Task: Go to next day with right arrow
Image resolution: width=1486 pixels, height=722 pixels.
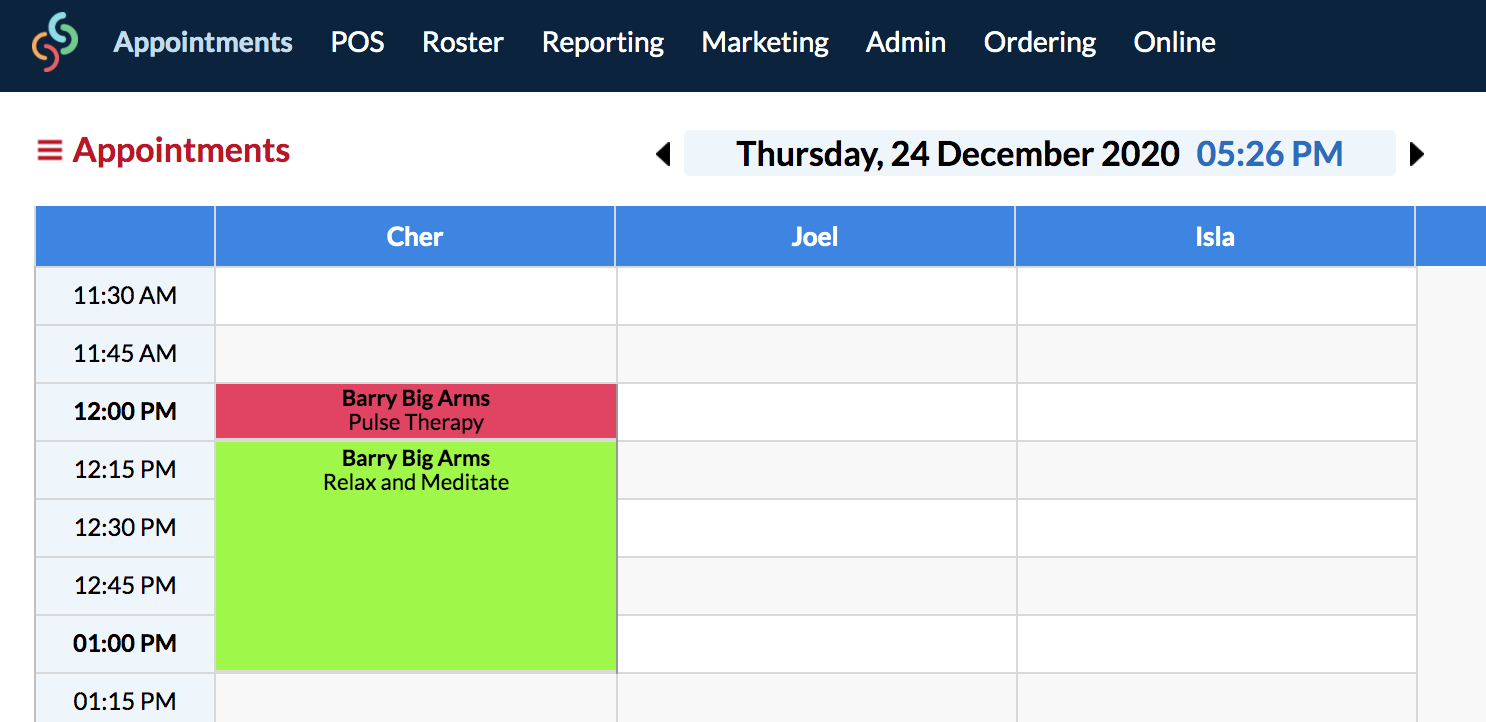Action: click(1416, 154)
